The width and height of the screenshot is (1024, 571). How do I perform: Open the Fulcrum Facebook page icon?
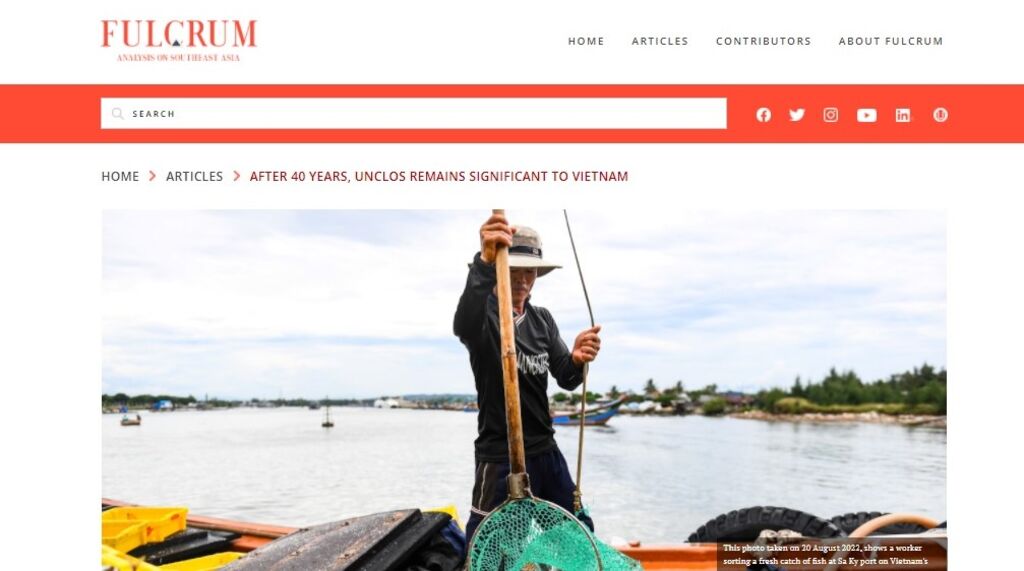tap(763, 115)
